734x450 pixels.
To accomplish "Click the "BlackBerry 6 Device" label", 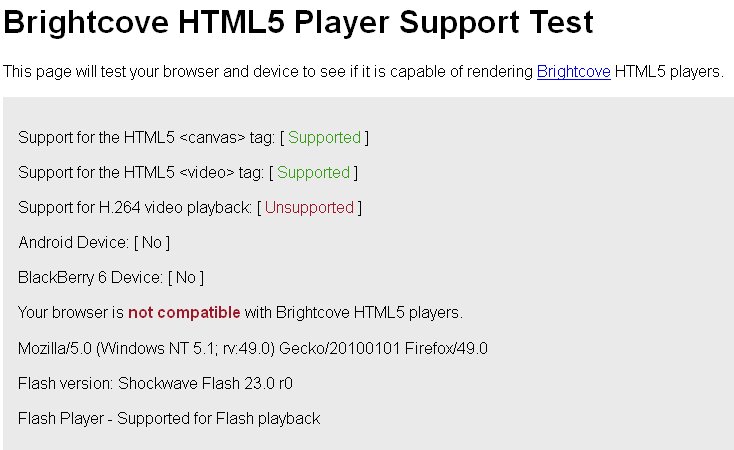I will [90, 278].
